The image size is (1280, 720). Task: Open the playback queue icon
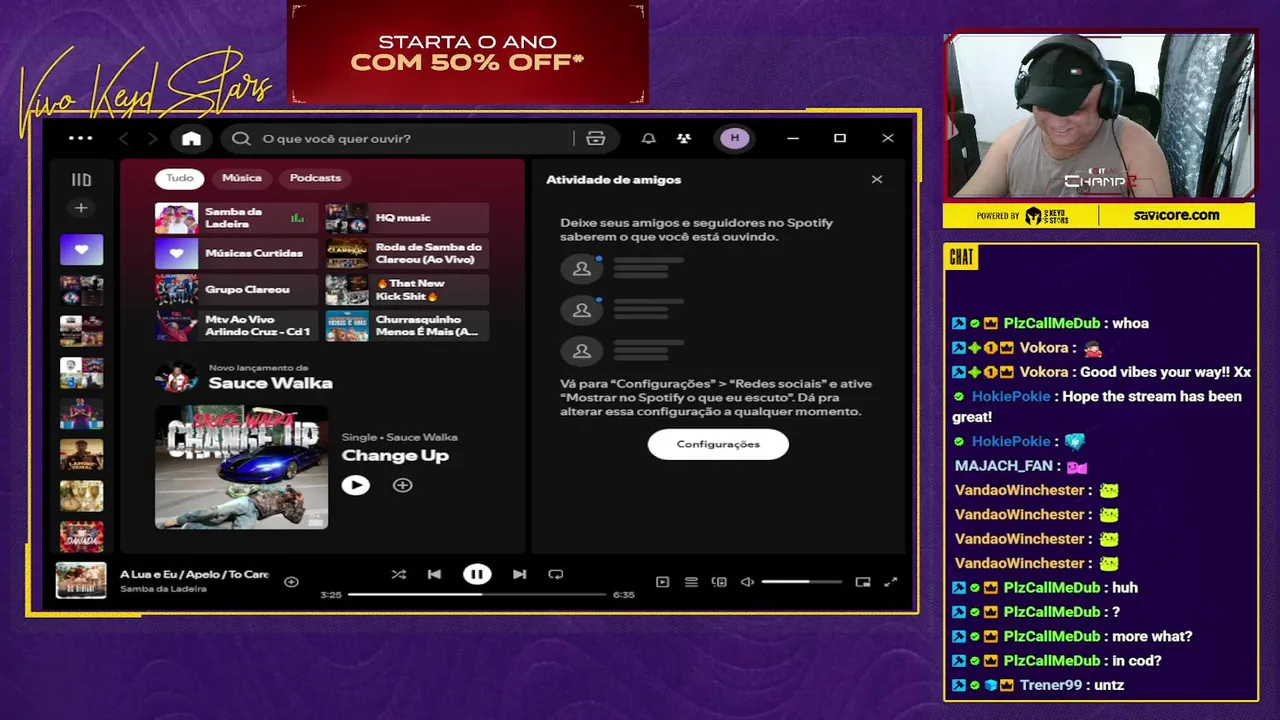coord(691,582)
